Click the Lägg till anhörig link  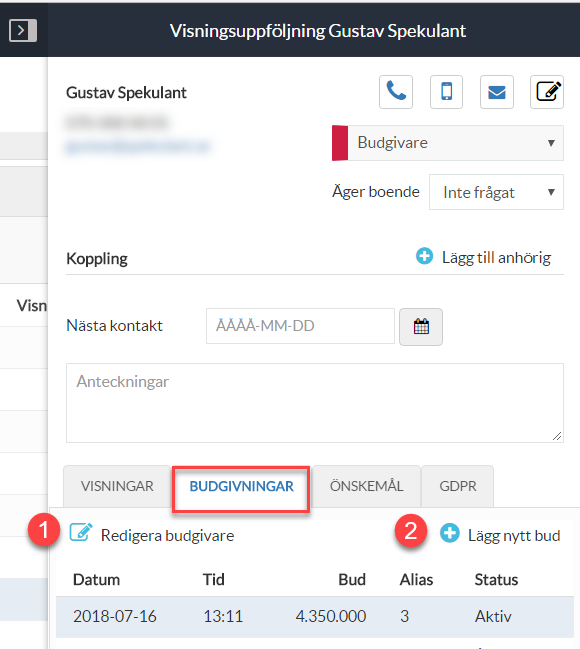tap(496, 257)
